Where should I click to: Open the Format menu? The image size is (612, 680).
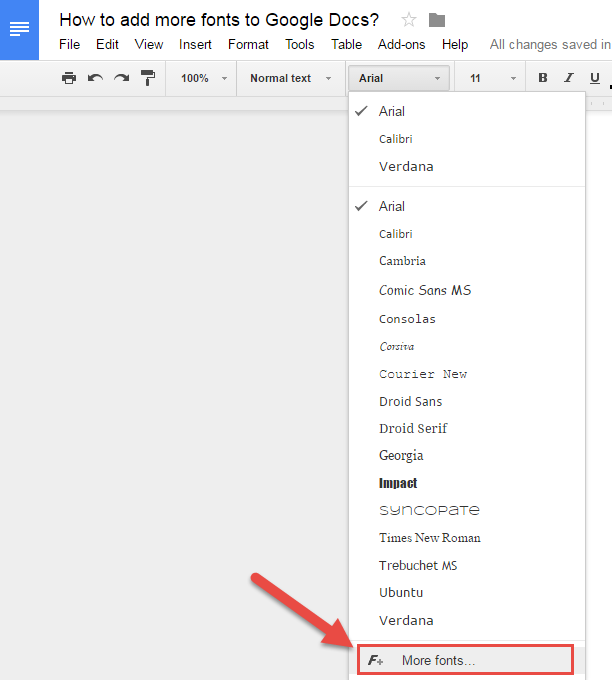(x=248, y=45)
